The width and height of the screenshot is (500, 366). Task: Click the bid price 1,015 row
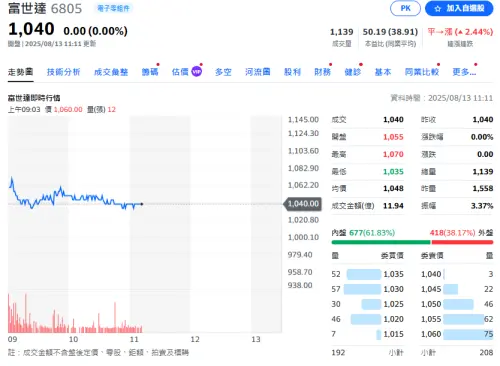pos(367,334)
